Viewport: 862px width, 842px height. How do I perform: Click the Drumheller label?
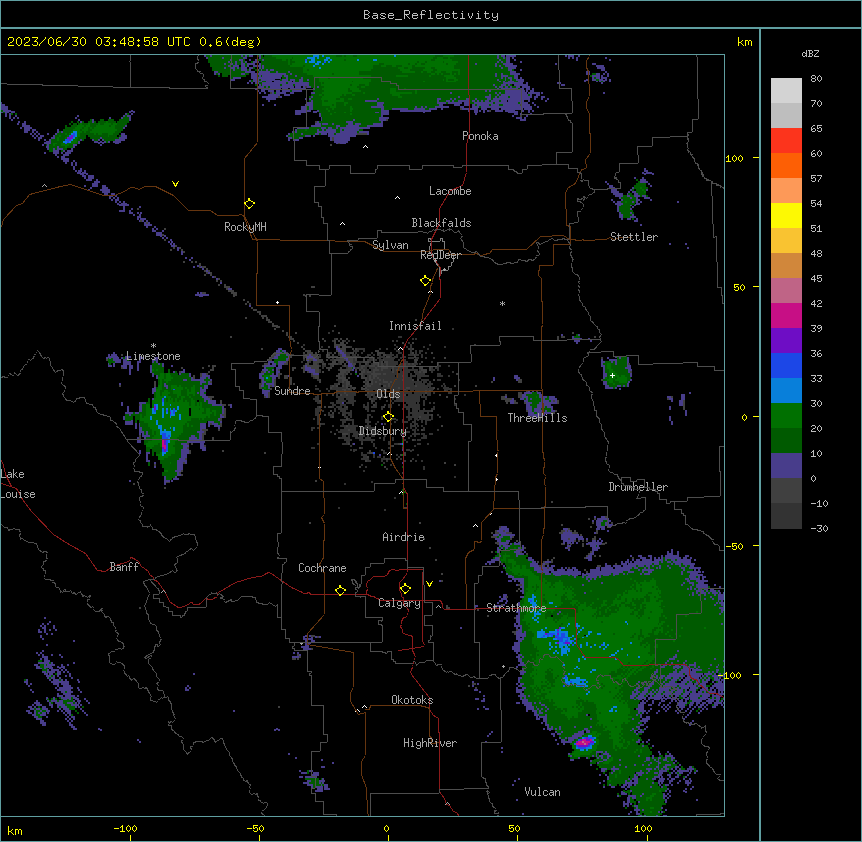pyautogui.click(x=638, y=487)
